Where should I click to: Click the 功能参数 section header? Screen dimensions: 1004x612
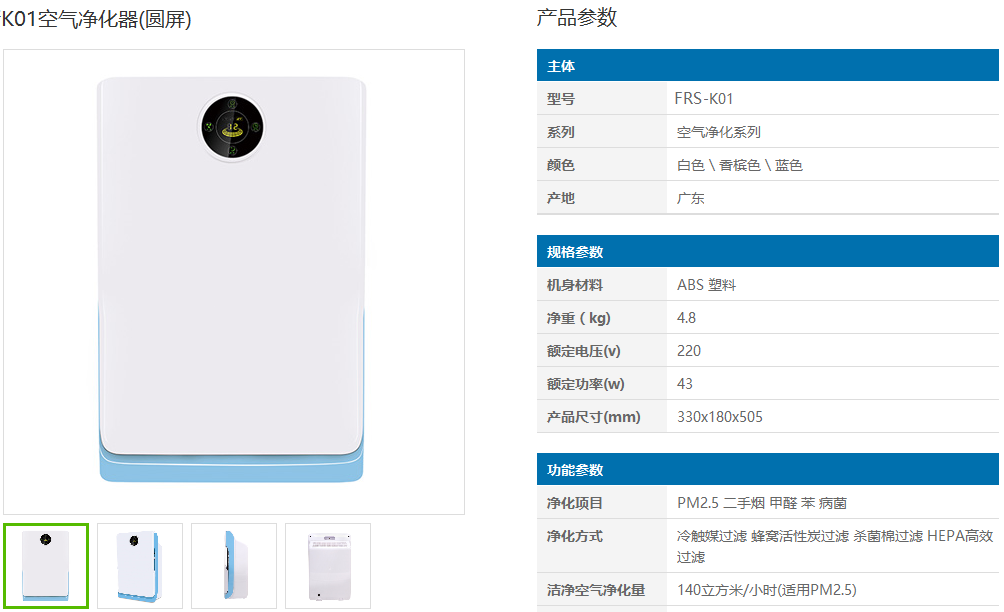click(x=768, y=469)
